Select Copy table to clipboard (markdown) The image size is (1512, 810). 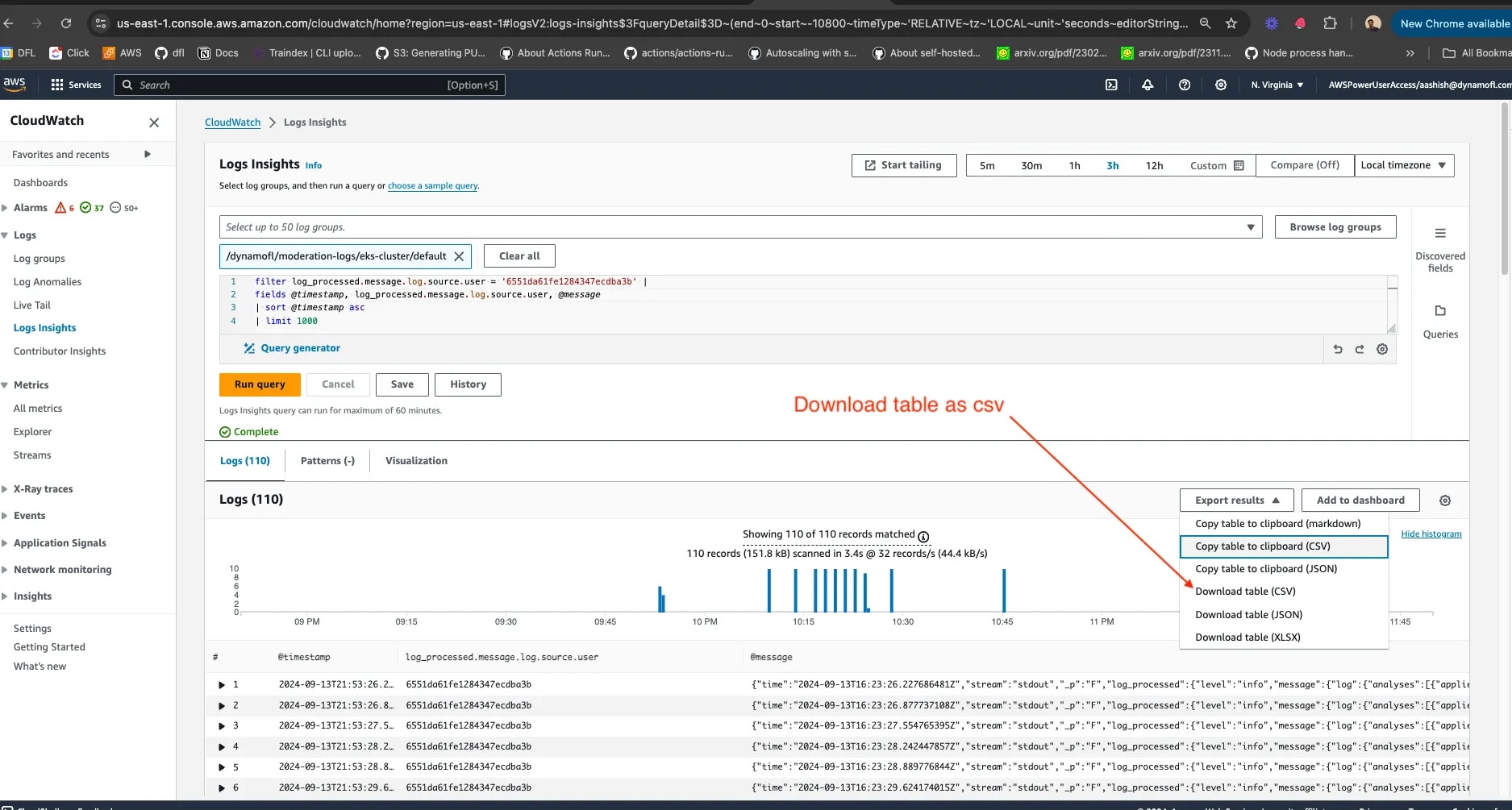1284,524
